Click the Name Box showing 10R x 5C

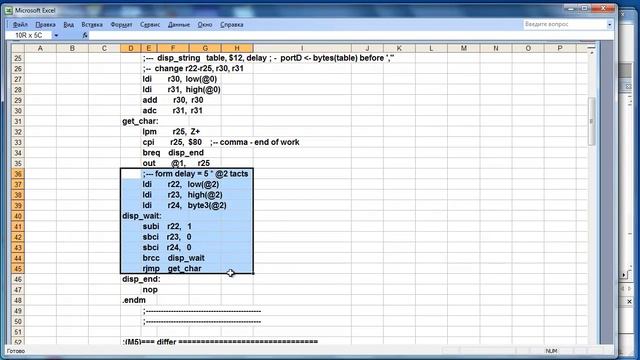(29, 36)
